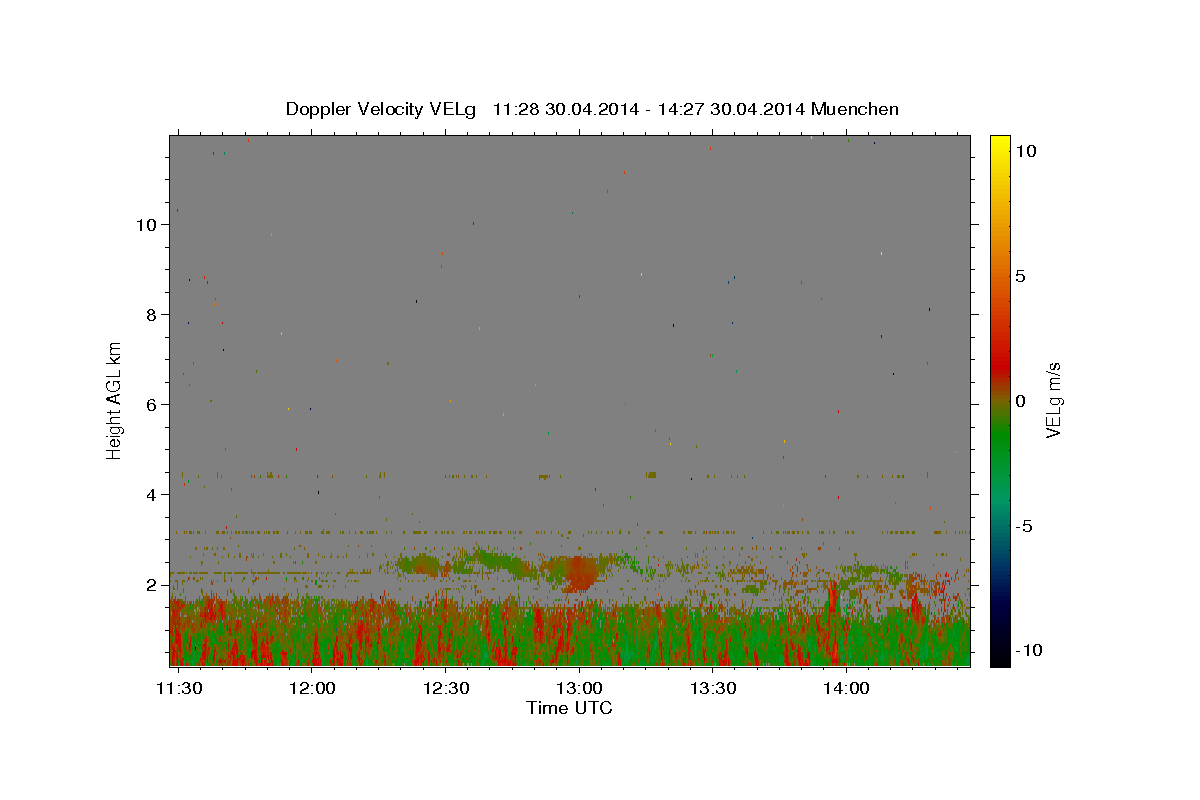Click the Height AGL km axis title
Image resolution: width=1200 pixels, height=800 pixels.
(x=115, y=401)
